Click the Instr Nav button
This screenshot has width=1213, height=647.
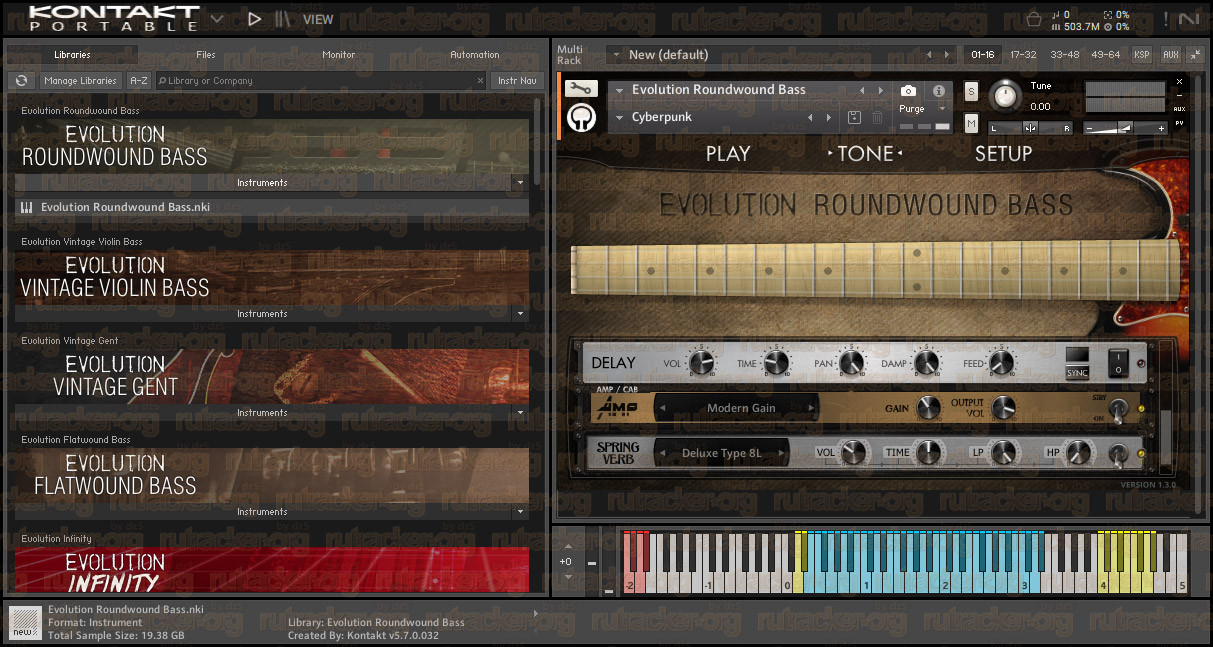[x=517, y=81]
